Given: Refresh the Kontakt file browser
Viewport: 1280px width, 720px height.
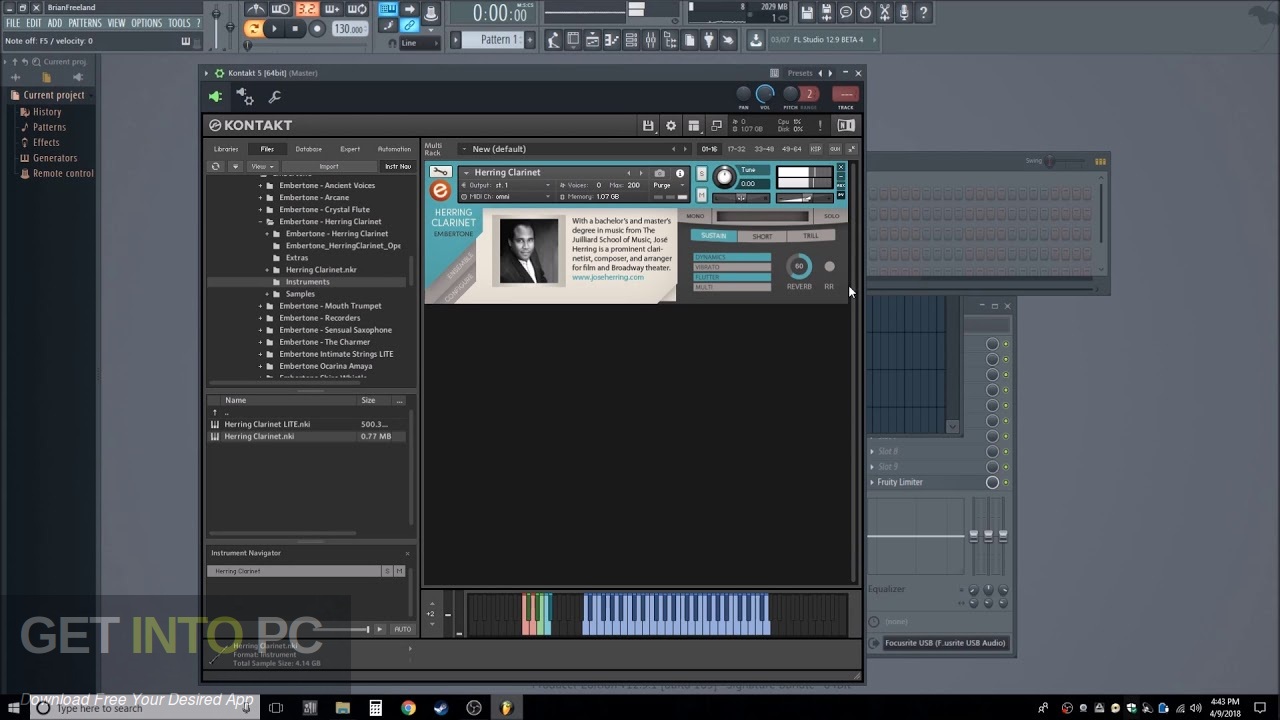Looking at the screenshot, I should (215, 166).
